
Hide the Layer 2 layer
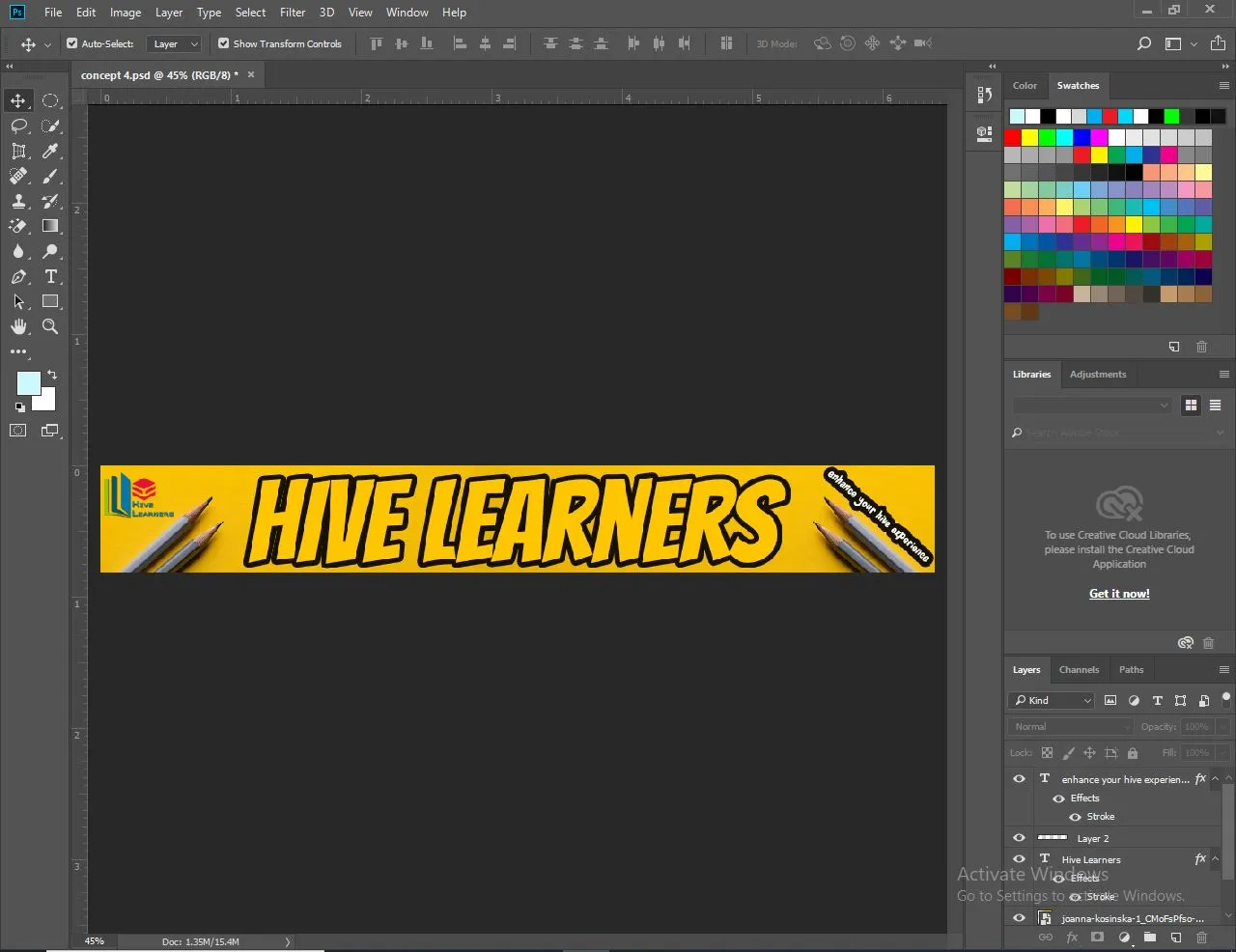pos(1019,838)
